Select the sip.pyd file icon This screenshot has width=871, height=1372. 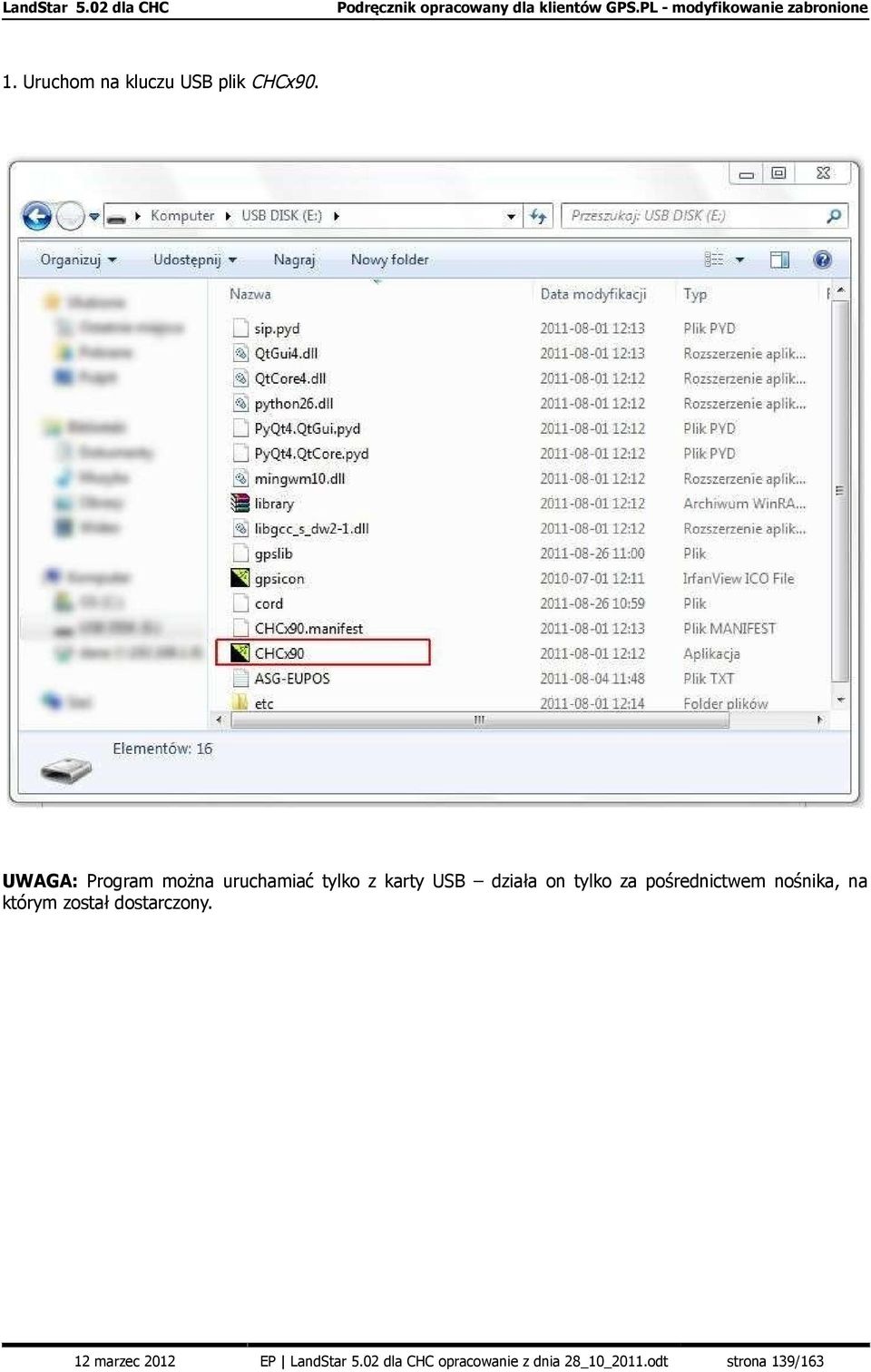240,328
